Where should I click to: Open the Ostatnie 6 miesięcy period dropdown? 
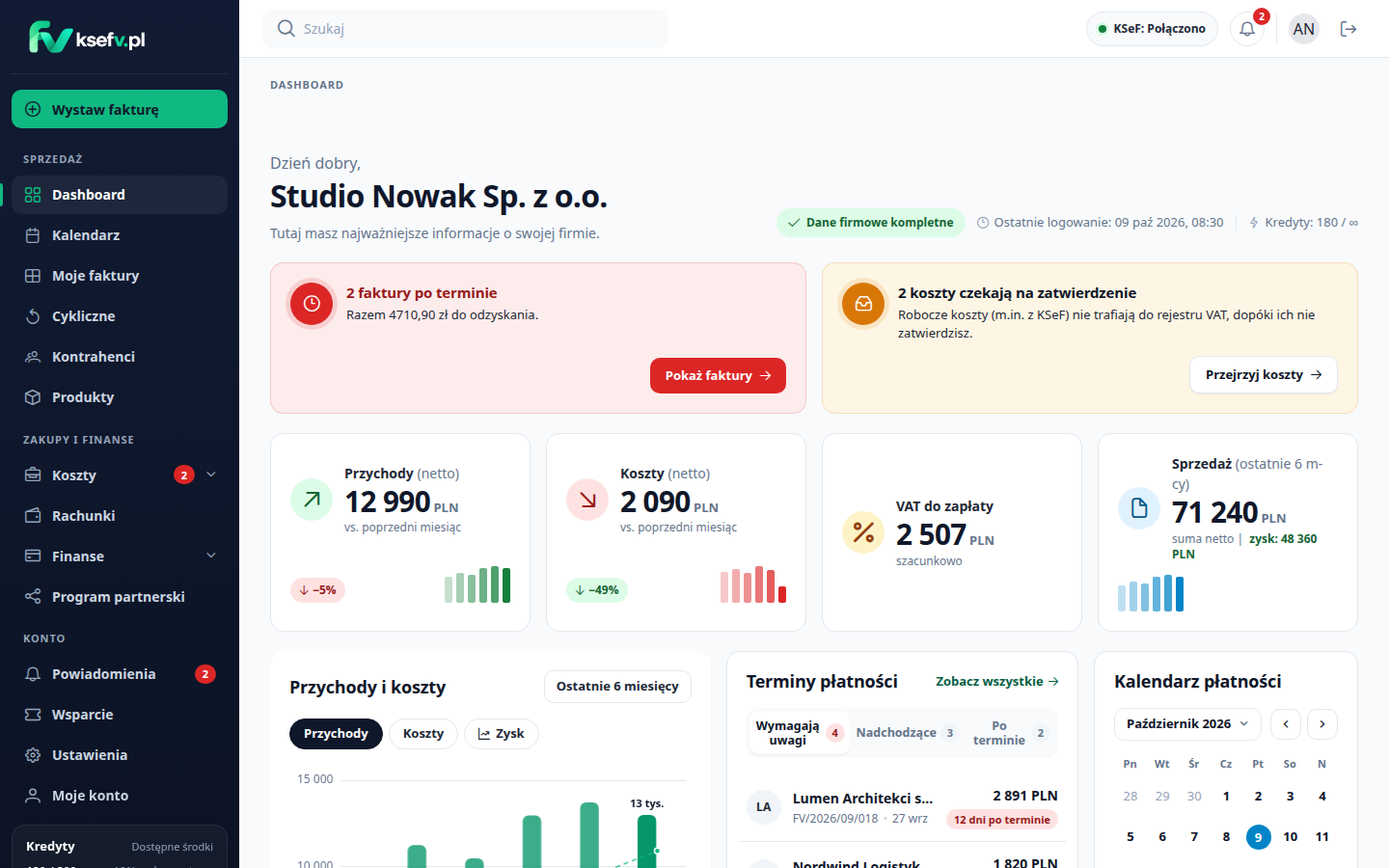coord(617,687)
